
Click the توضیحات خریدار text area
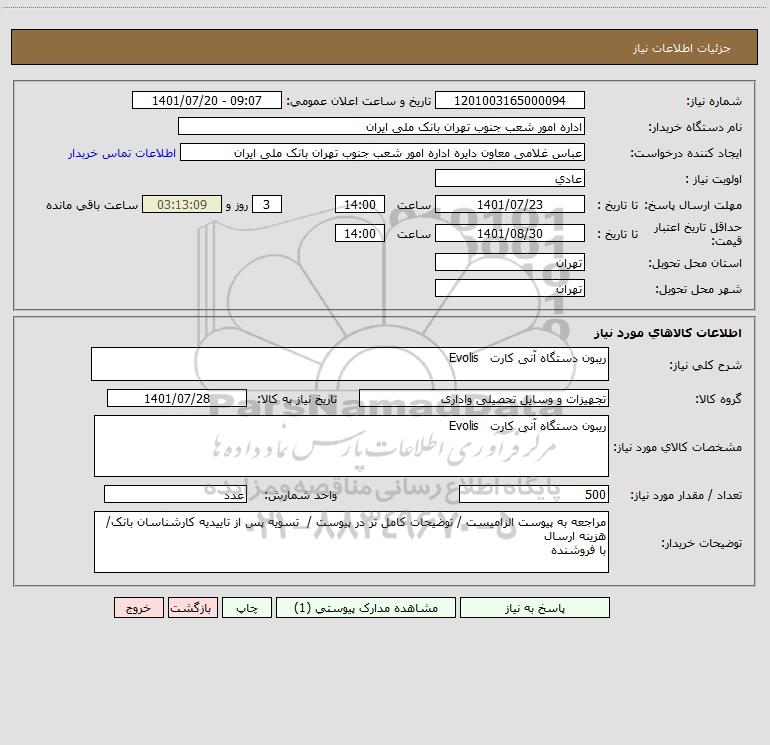click(351, 542)
